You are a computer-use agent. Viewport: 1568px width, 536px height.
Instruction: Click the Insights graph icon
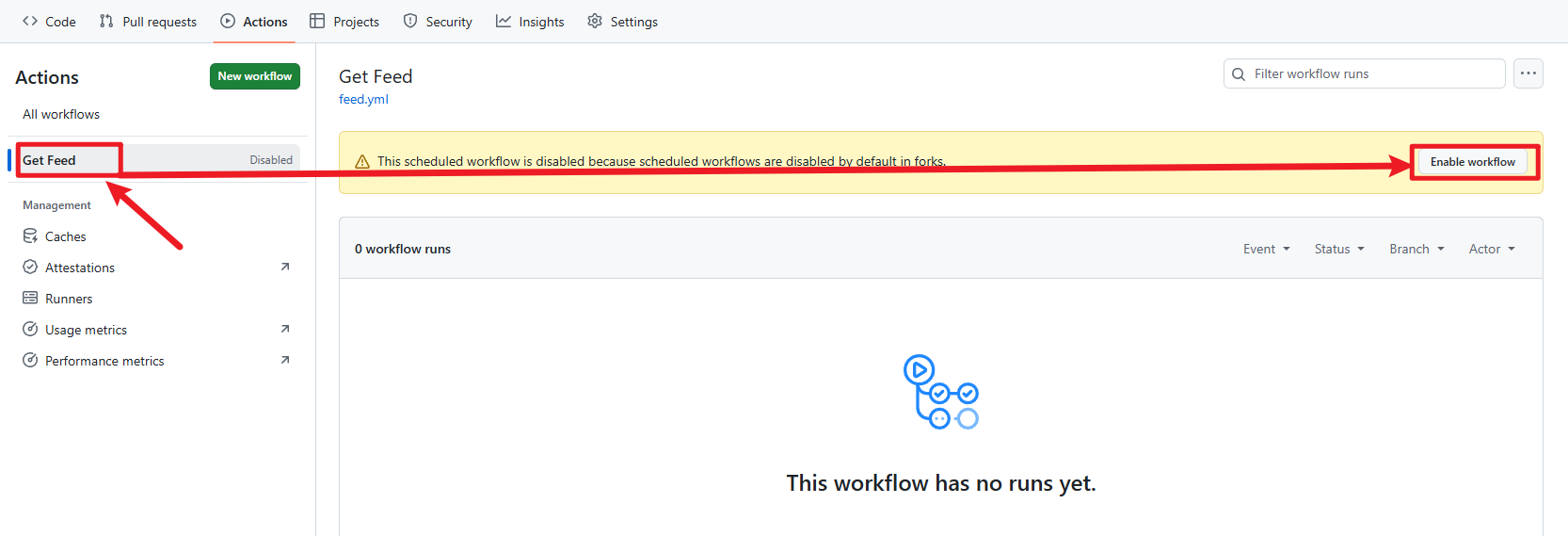pyautogui.click(x=504, y=21)
